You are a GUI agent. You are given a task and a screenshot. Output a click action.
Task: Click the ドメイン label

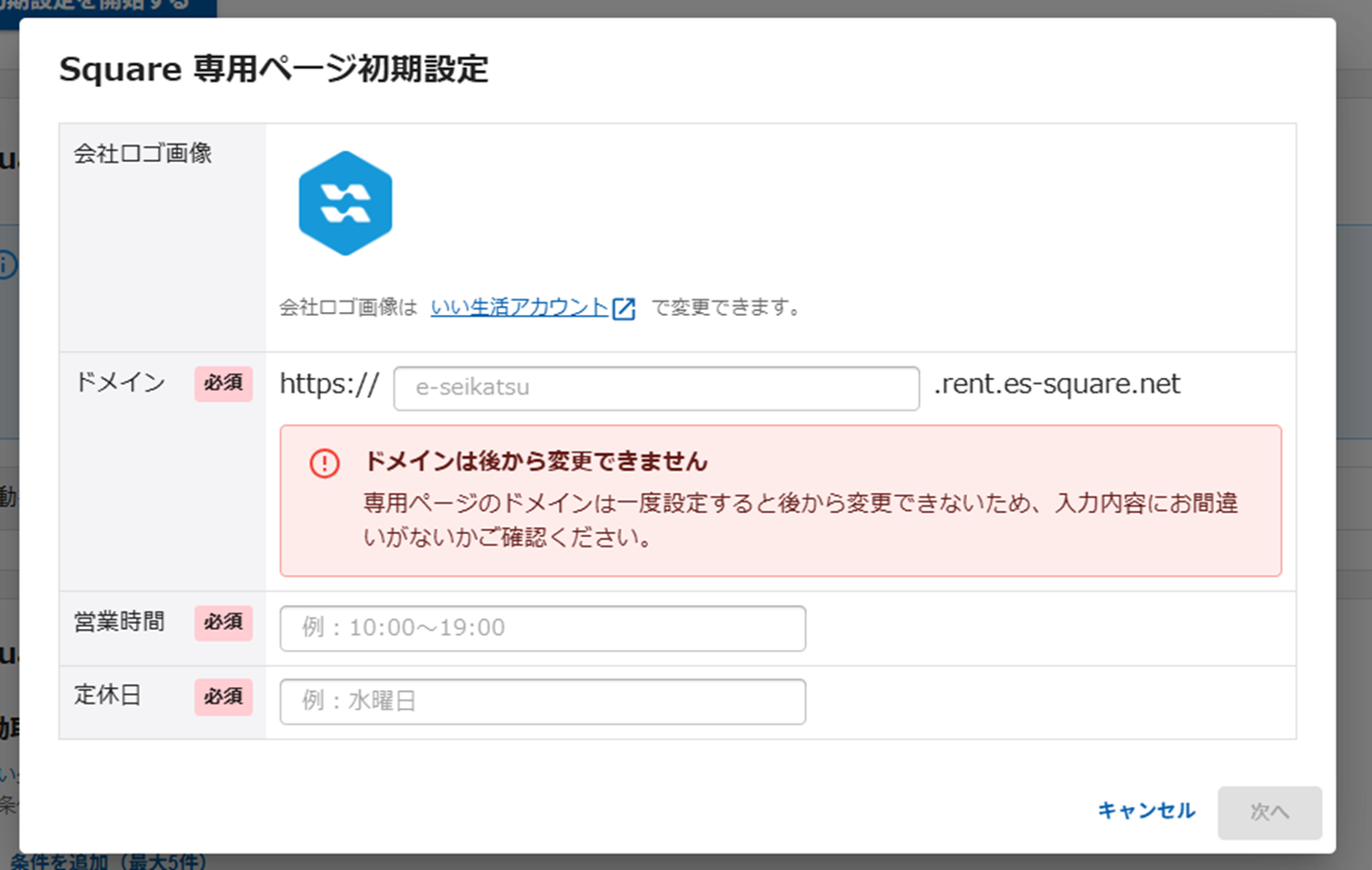pos(120,383)
